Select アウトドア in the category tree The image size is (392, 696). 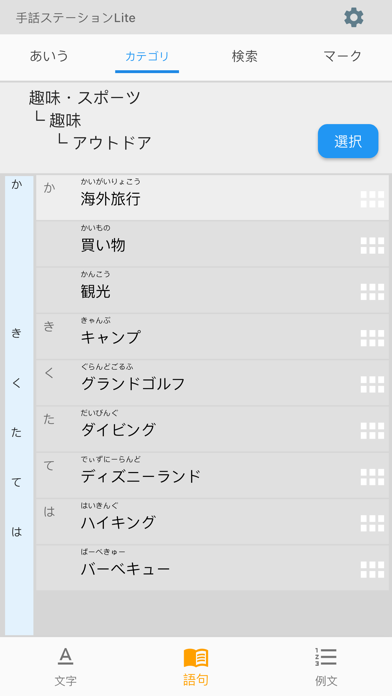(112, 143)
